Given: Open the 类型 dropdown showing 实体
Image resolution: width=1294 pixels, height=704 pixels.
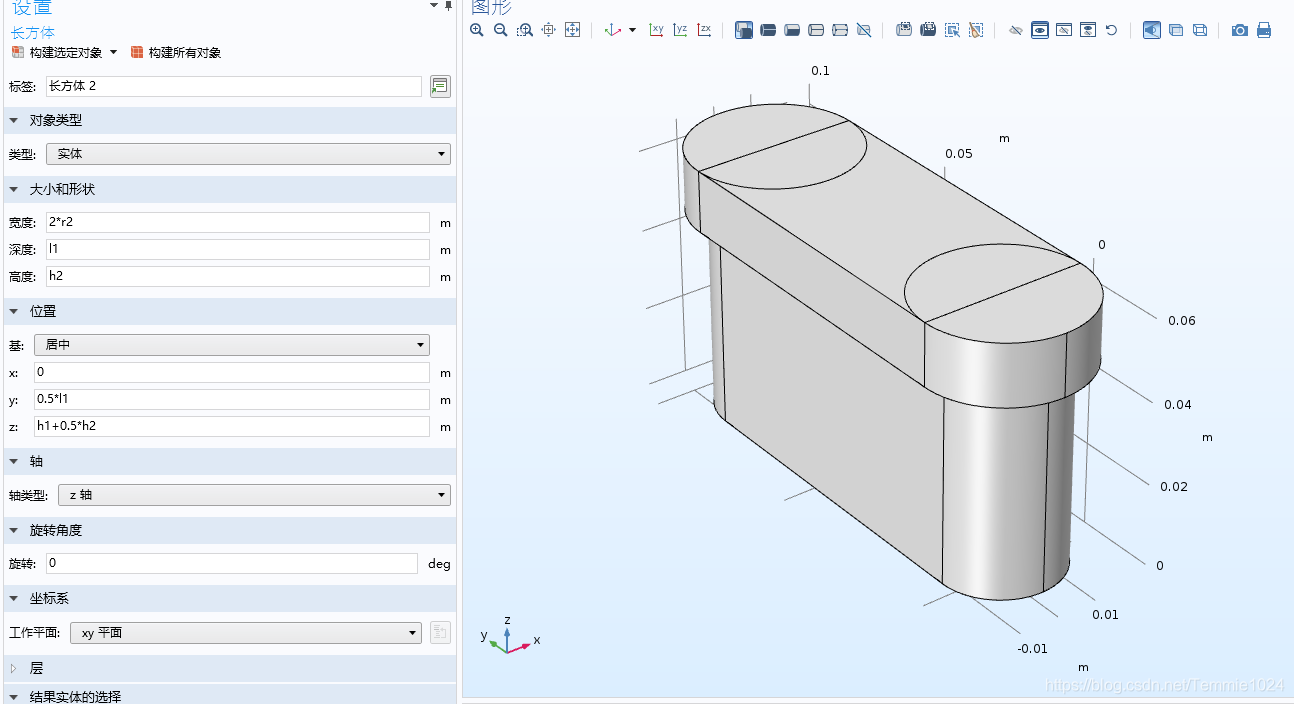Looking at the screenshot, I should [x=248, y=154].
